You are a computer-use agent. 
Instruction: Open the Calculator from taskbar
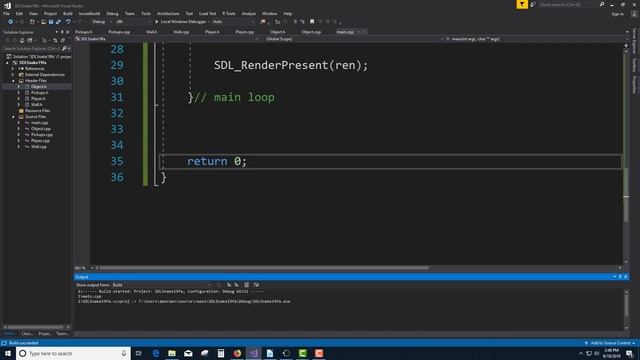221,353
